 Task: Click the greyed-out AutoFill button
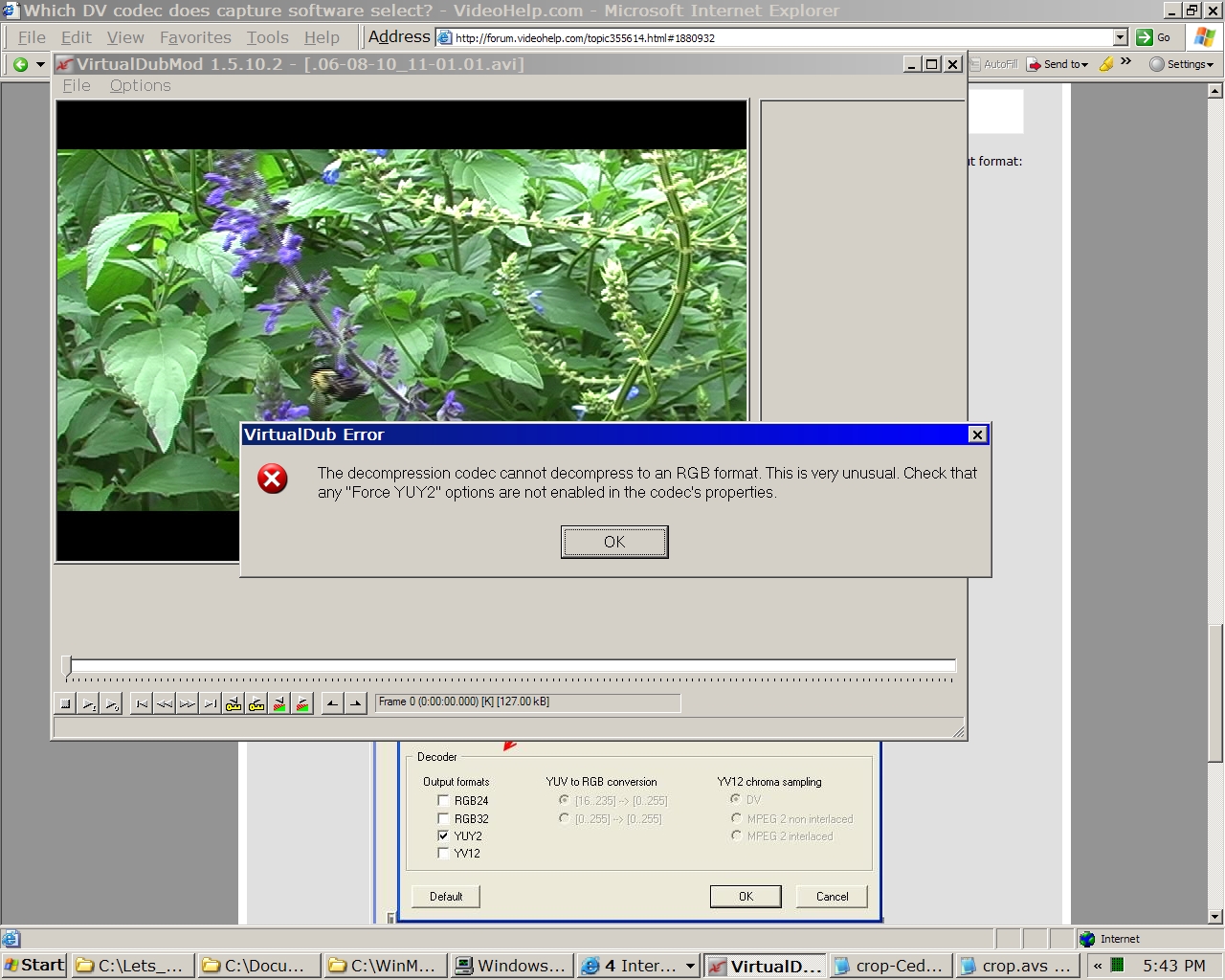992,64
